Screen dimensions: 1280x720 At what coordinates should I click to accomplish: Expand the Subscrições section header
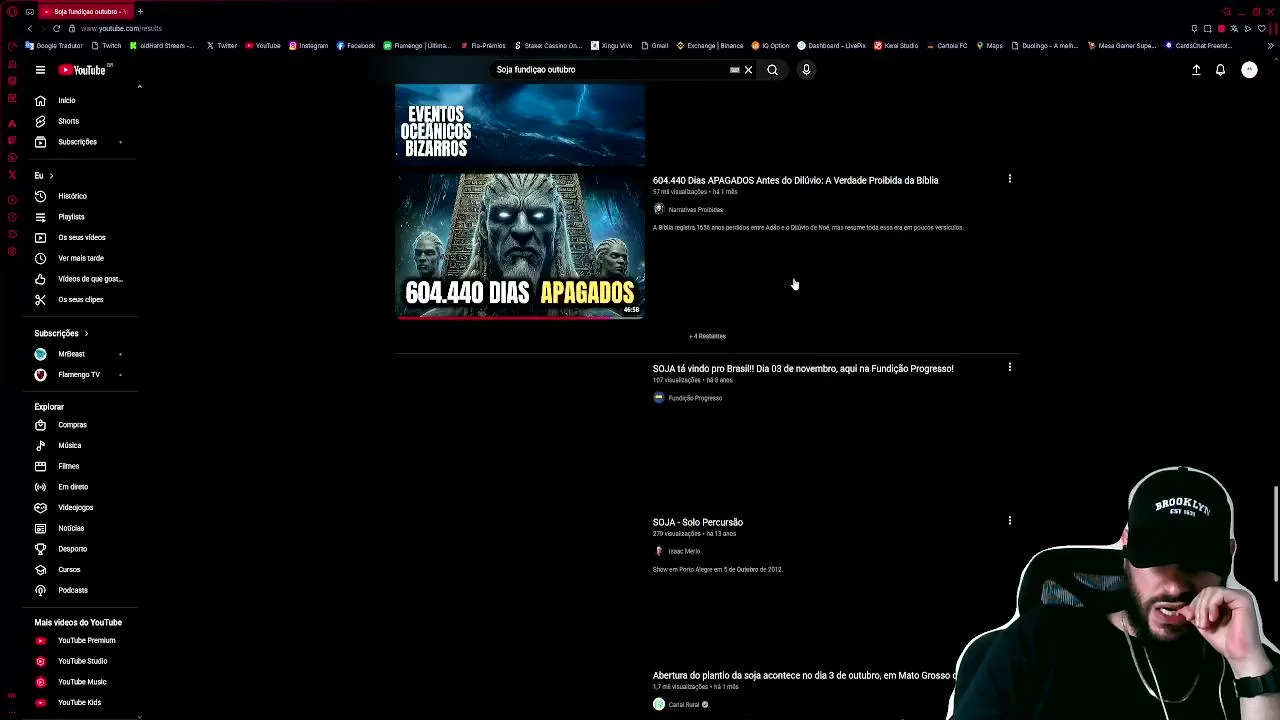[62, 333]
